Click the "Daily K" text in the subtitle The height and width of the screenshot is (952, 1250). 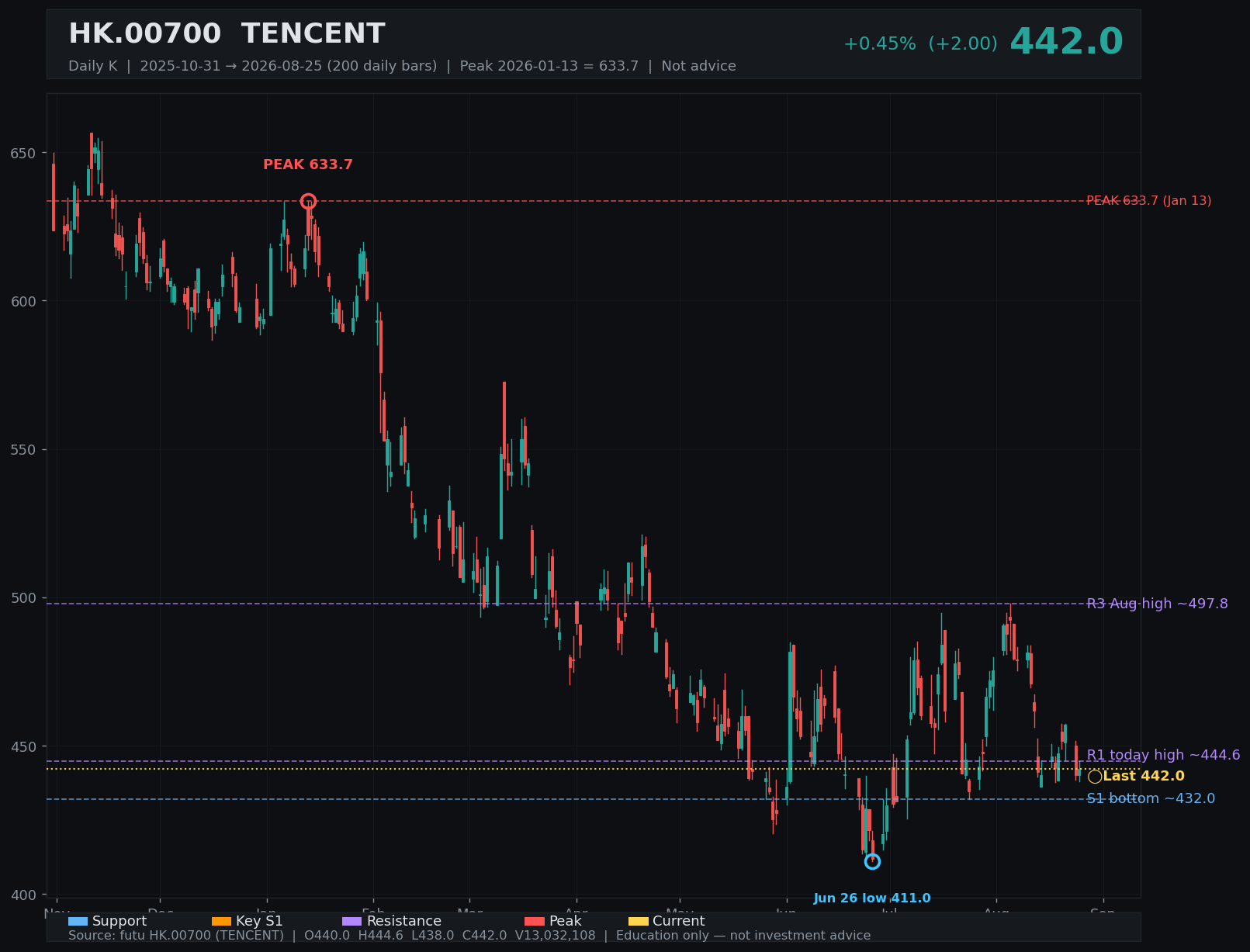click(x=92, y=66)
